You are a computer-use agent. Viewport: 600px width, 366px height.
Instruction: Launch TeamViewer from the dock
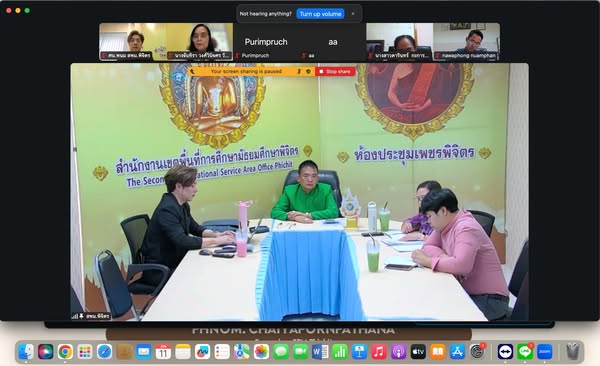(x=505, y=351)
